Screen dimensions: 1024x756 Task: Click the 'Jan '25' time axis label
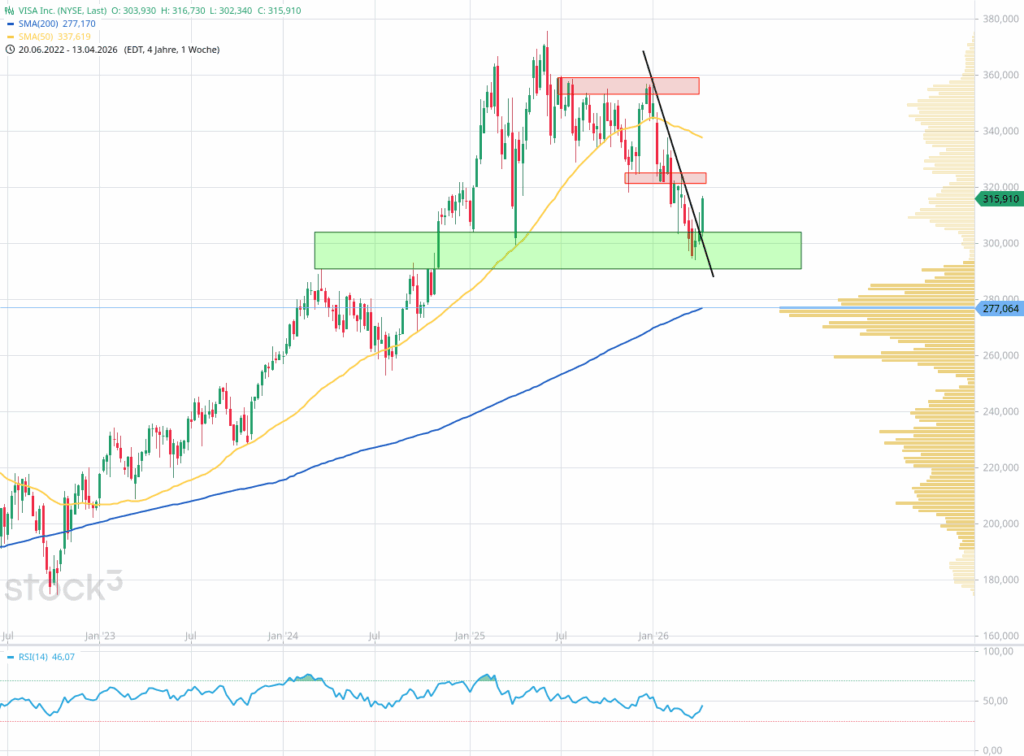467,635
